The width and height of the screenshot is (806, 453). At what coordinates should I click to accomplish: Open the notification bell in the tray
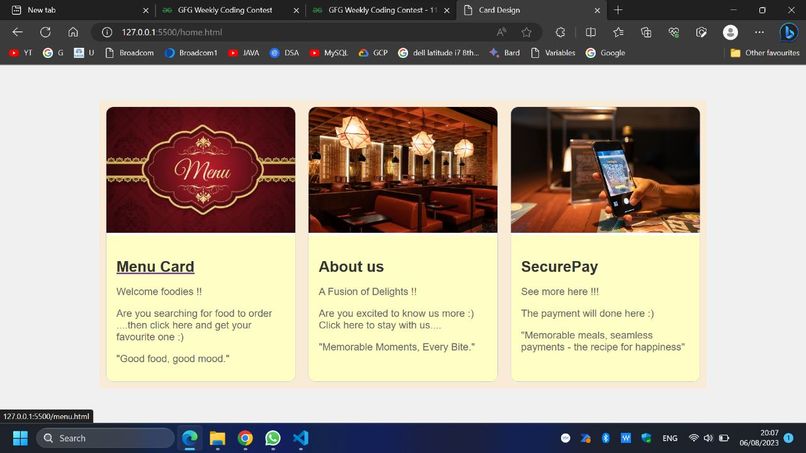(x=789, y=438)
